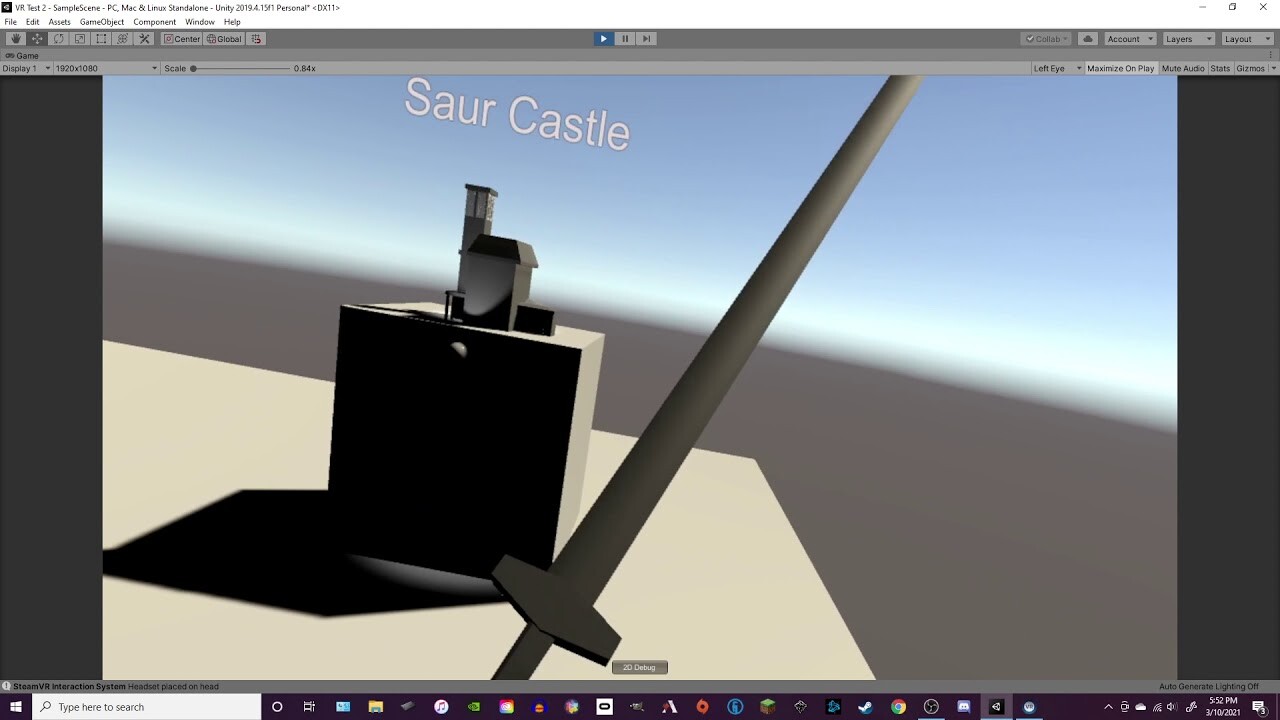Toggle Mute Audio

tap(1183, 68)
